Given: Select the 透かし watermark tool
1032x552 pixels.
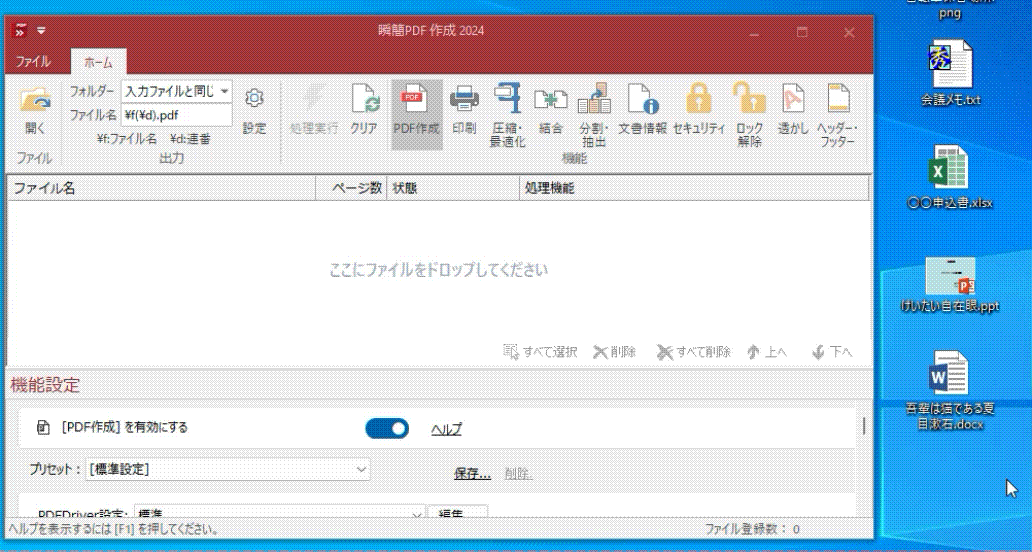Looking at the screenshot, I should click(793, 111).
